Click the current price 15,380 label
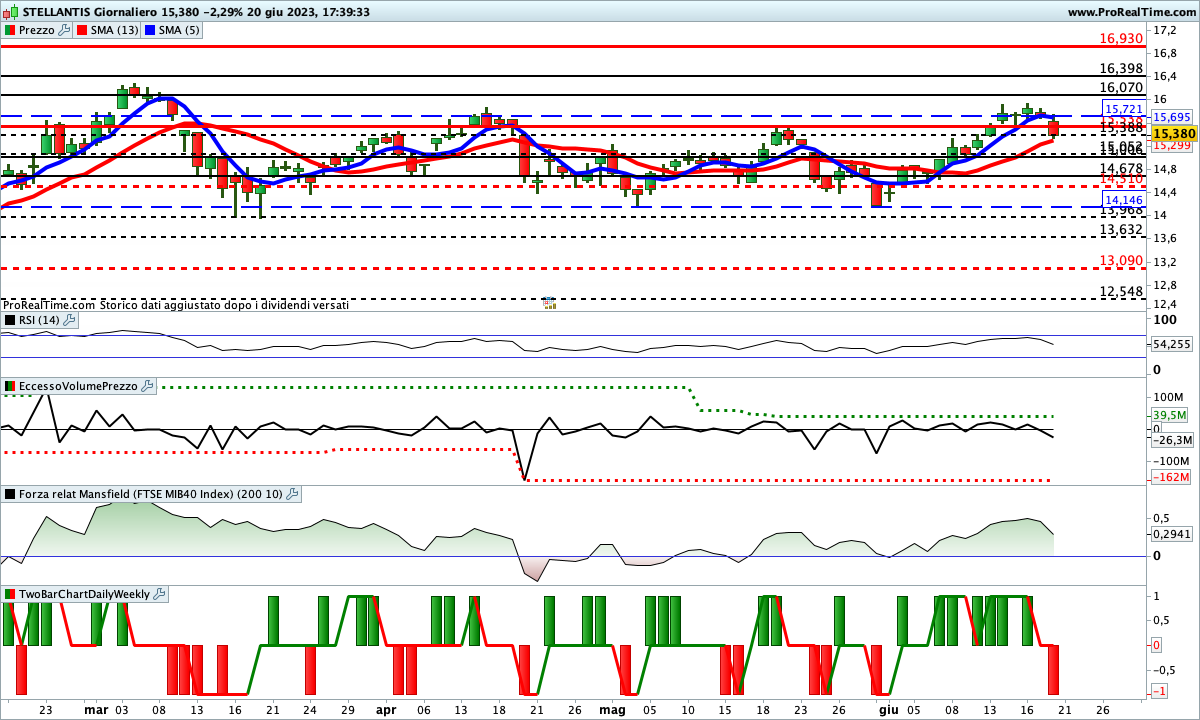 pos(1174,133)
